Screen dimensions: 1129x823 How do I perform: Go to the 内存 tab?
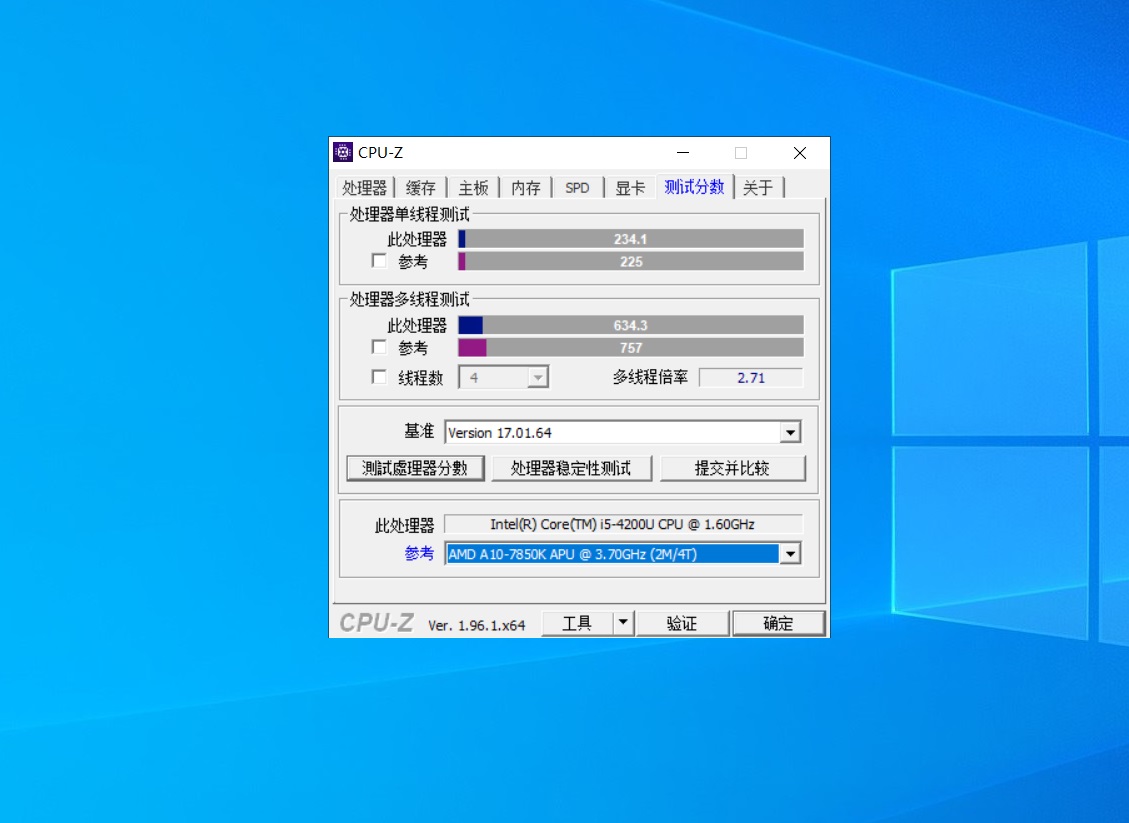[x=526, y=188]
